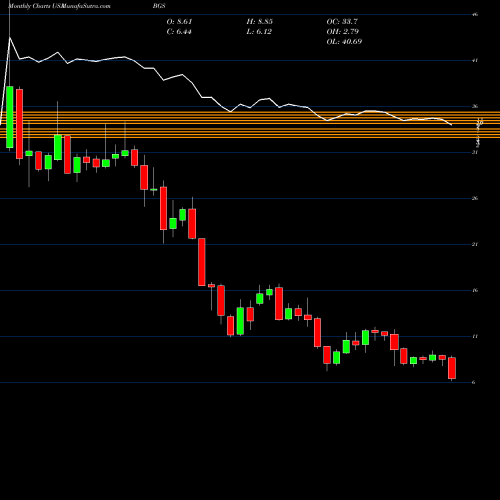
Task: Select the high value 'H: 8.85'
Action: pyautogui.click(x=260, y=22)
